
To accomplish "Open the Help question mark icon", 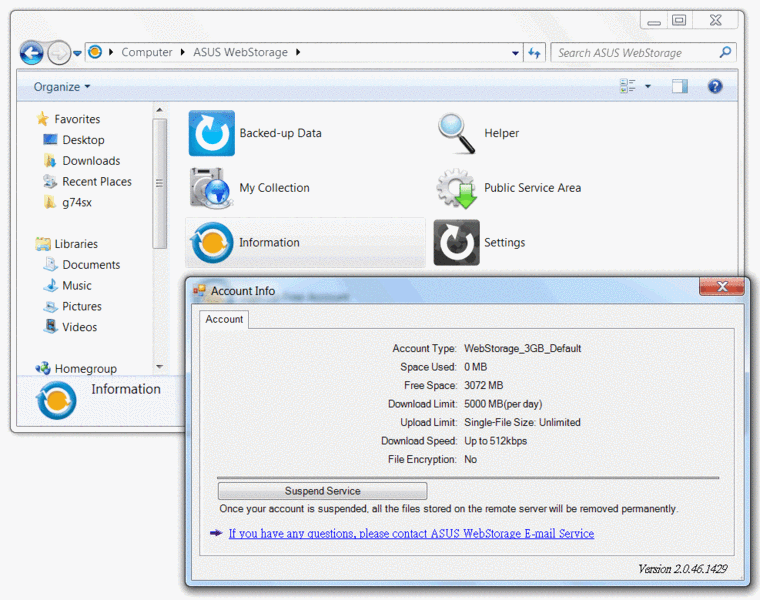I will pos(715,86).
